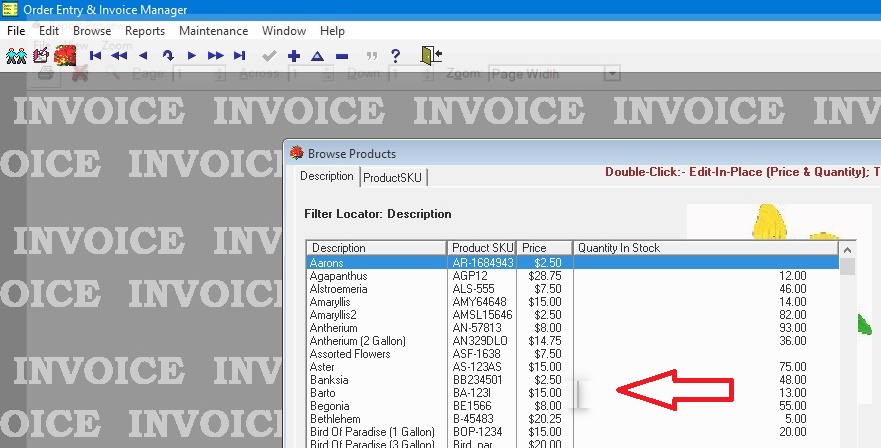Click the minus icon to delete record
Image resolution: width=881 pixels, height=448 pixels.
(x=342, y=56)
